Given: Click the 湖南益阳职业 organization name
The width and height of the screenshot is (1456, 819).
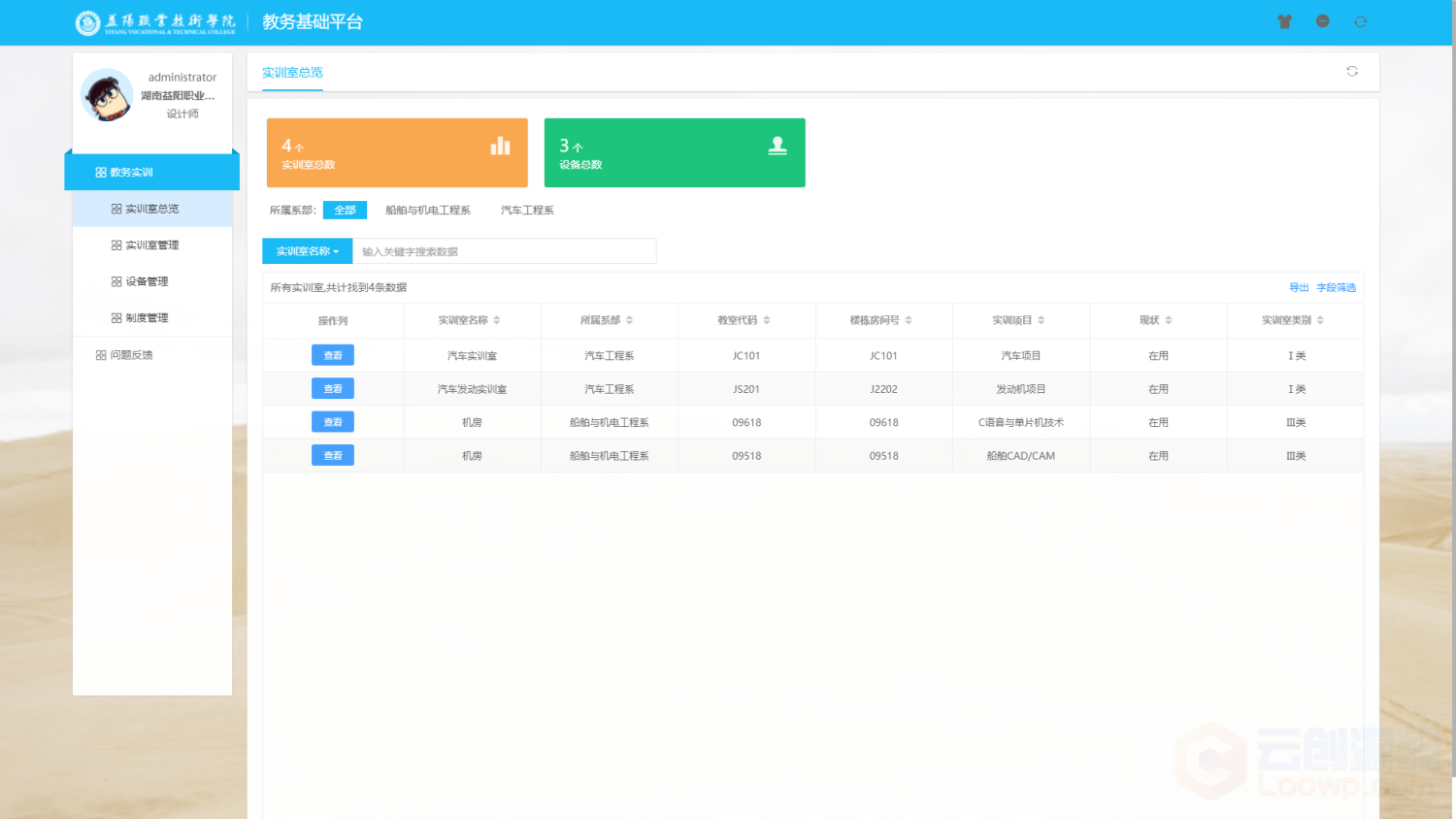Looking at the screenshot, I should [178, 96].
